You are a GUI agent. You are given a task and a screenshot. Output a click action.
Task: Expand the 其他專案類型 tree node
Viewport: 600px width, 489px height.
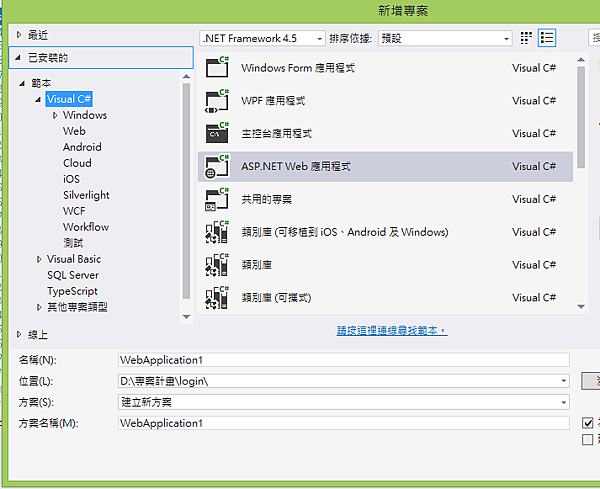[x=39, y=307]
